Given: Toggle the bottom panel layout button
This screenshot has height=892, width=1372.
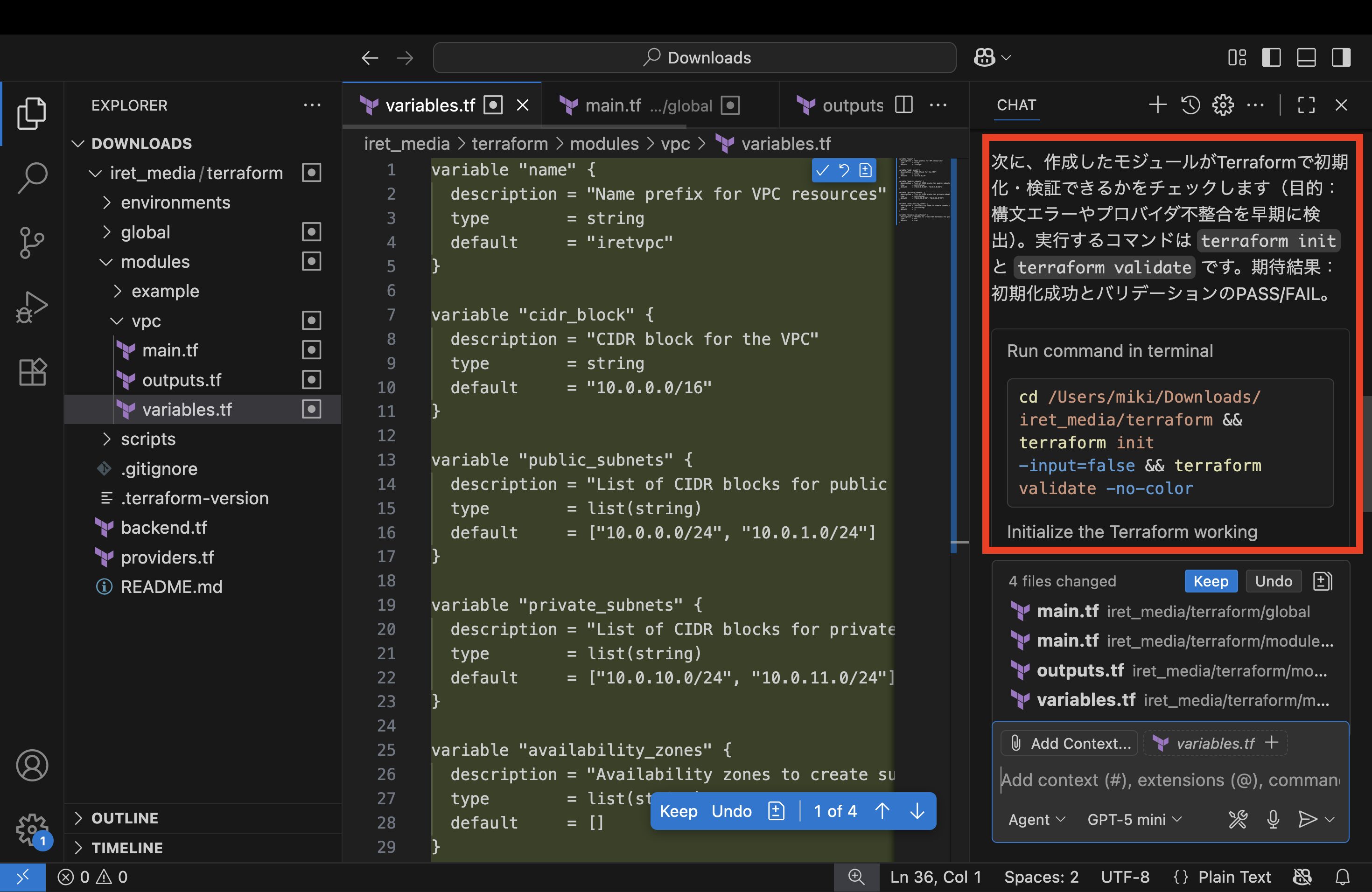Looking at the screenshot, I should 1306,58.
